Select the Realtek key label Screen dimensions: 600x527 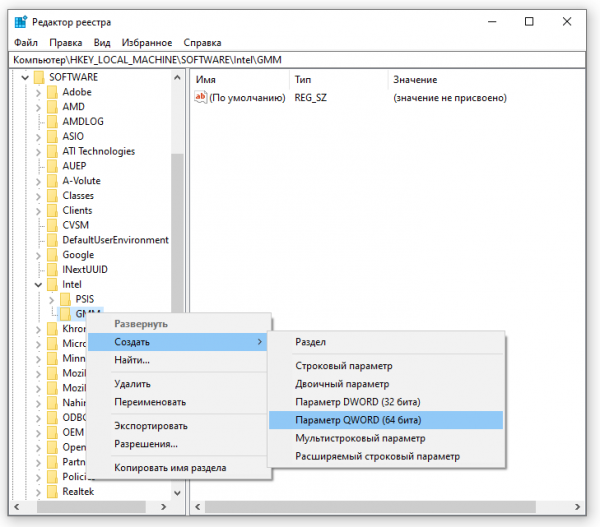click(78, 492)
